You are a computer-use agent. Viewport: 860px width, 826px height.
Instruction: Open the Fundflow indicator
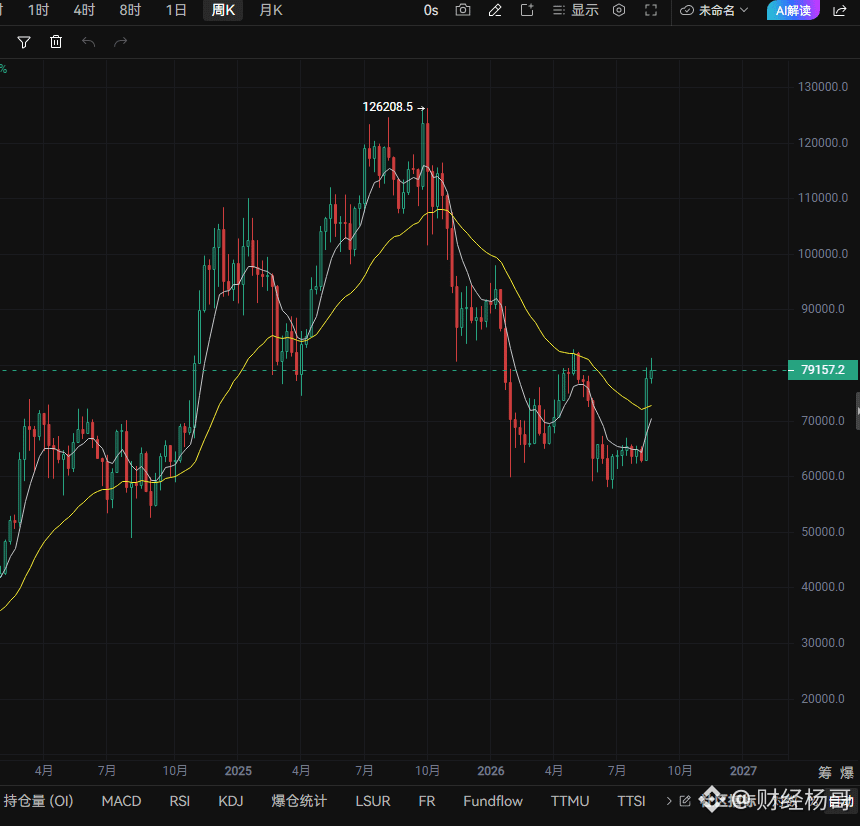[x=493, y=801]
